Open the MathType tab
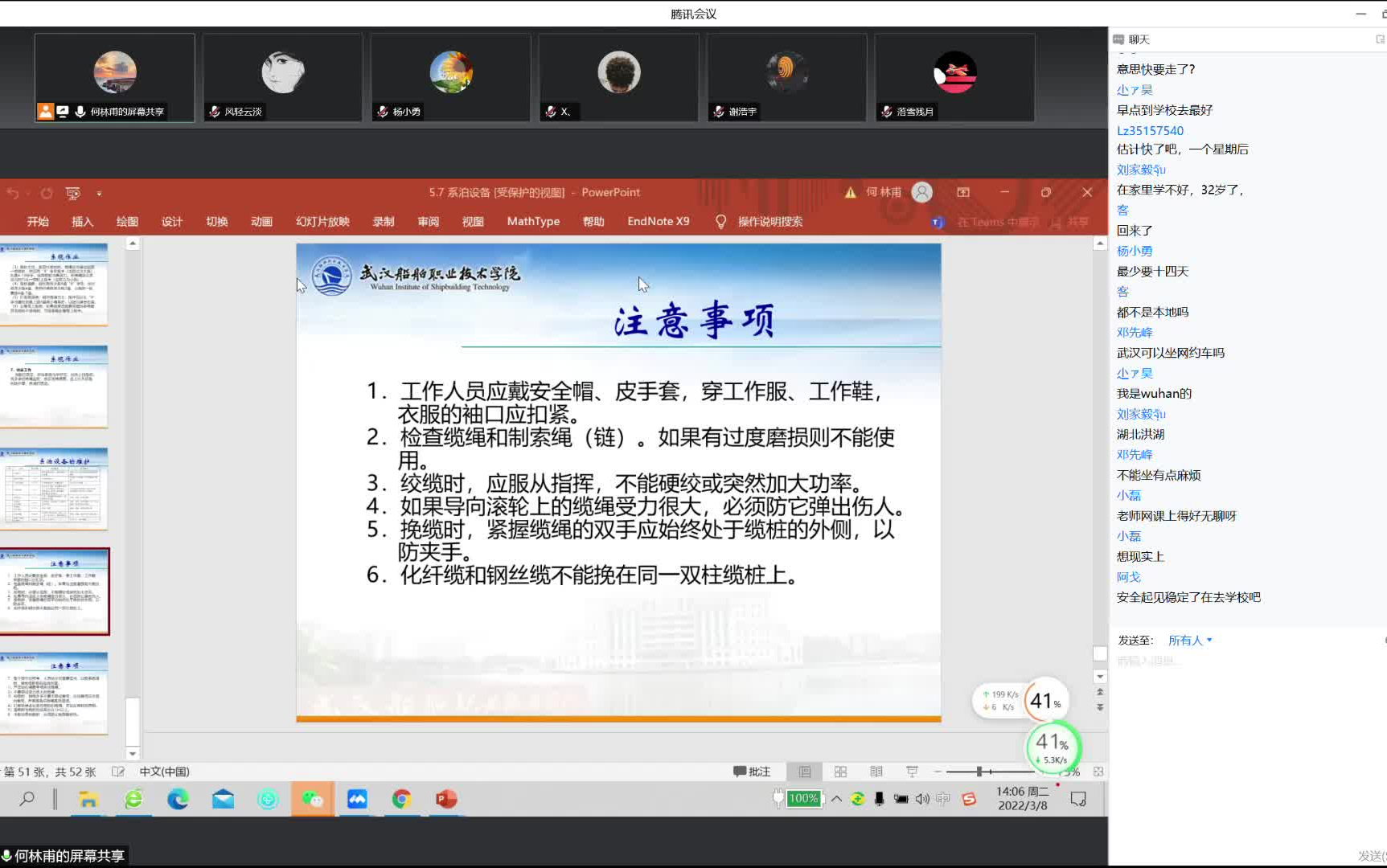The height and width of the screenshot is (868, 1387). click(x=533, y=222)
